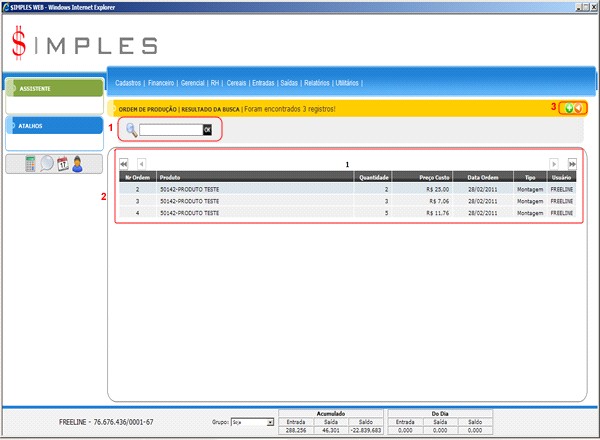Click the OK search button

coord(207,130)
